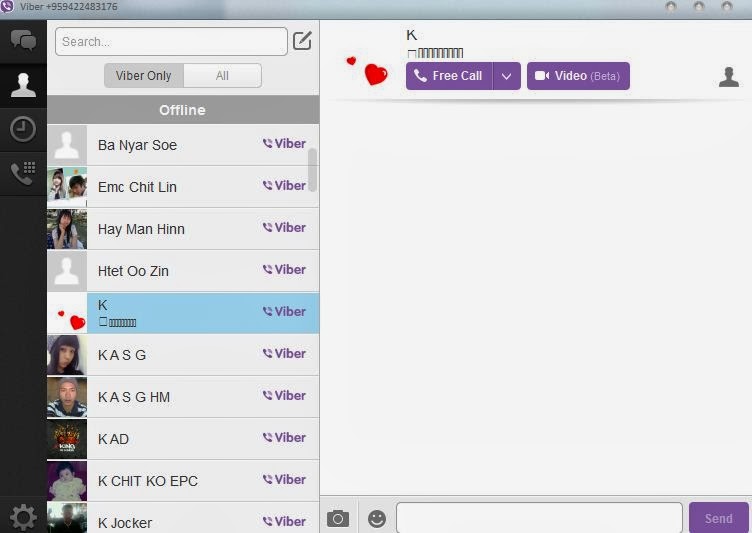This screenshot has width=752, height=533.
Task: Click the camera icon to send photo
Action: coord(338,519)
